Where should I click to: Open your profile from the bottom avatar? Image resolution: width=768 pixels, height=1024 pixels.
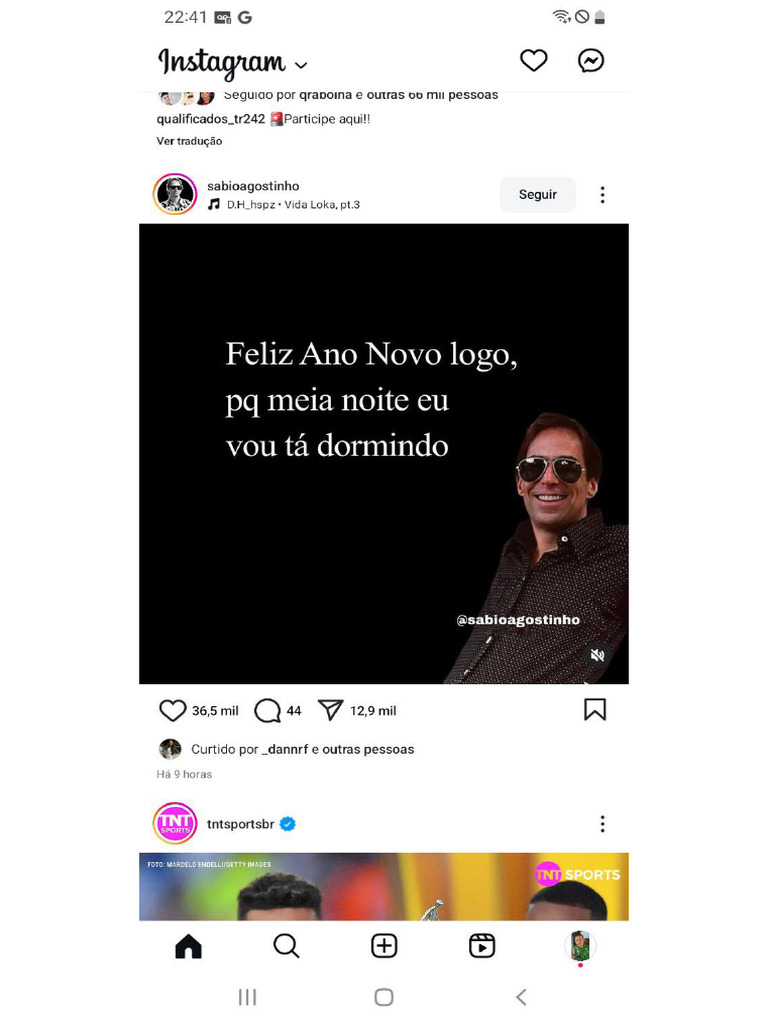pyautogui.click(x=580, y=946)
